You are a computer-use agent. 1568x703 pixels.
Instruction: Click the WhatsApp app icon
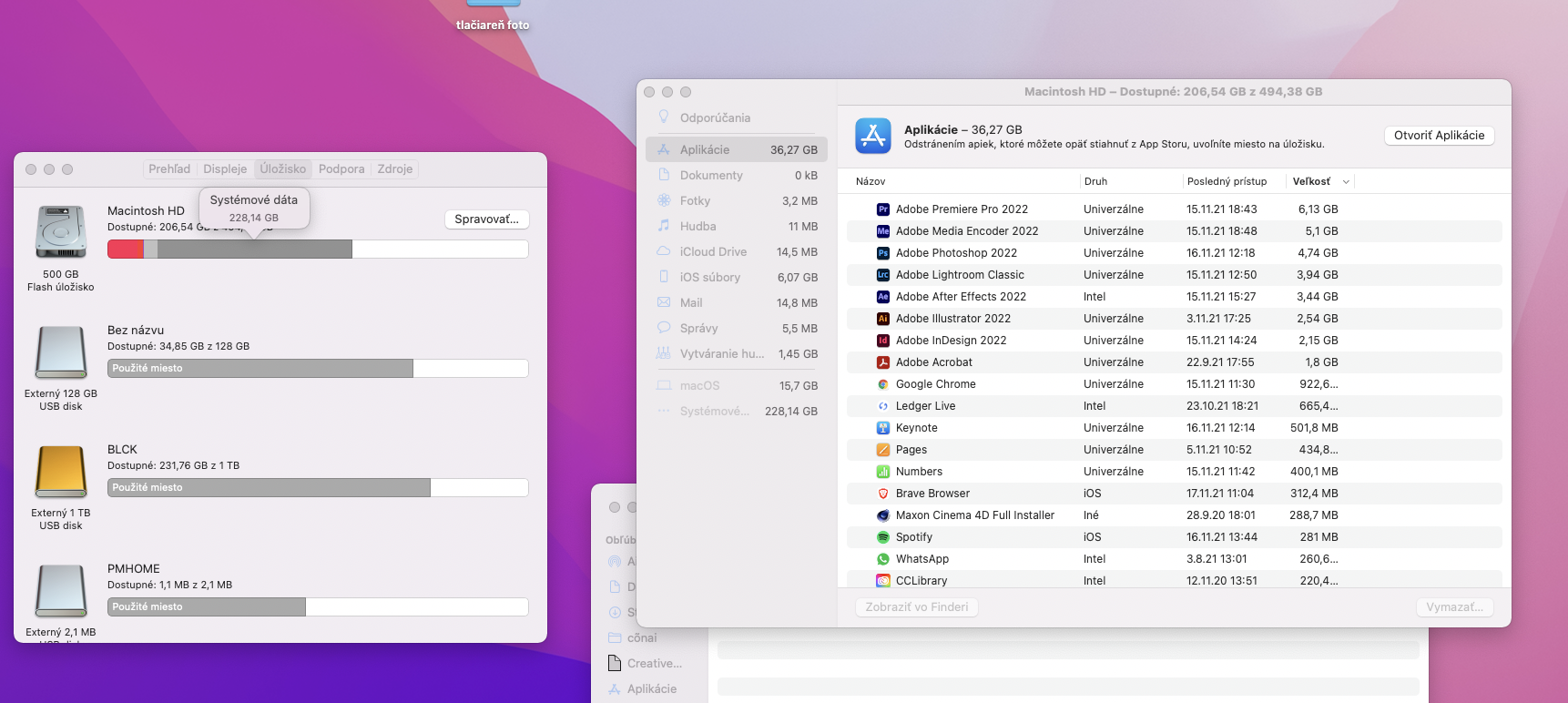[x=882, y=559]
